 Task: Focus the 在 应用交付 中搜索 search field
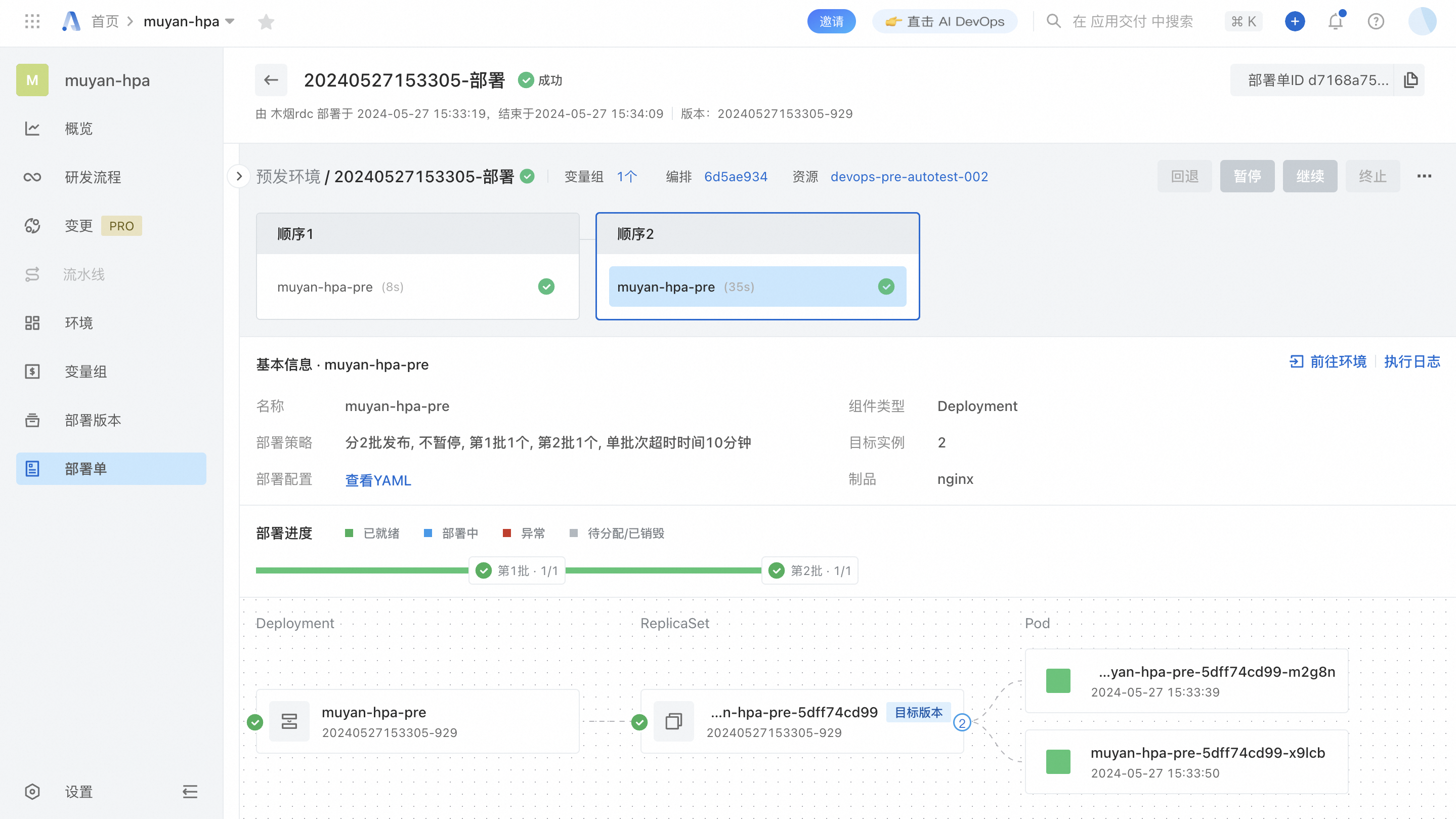tap(1132, 21)
